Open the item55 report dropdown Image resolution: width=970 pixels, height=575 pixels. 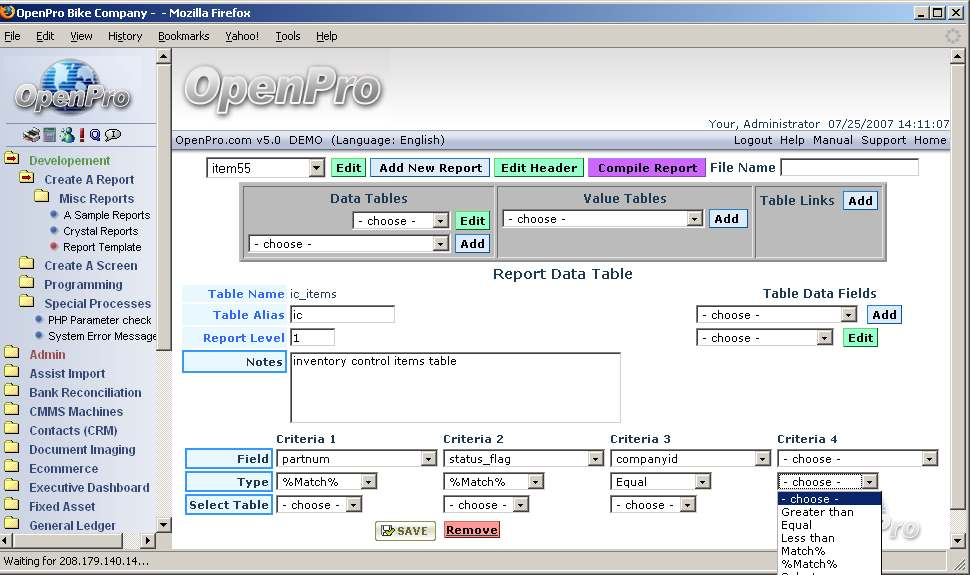pos(316,168)
